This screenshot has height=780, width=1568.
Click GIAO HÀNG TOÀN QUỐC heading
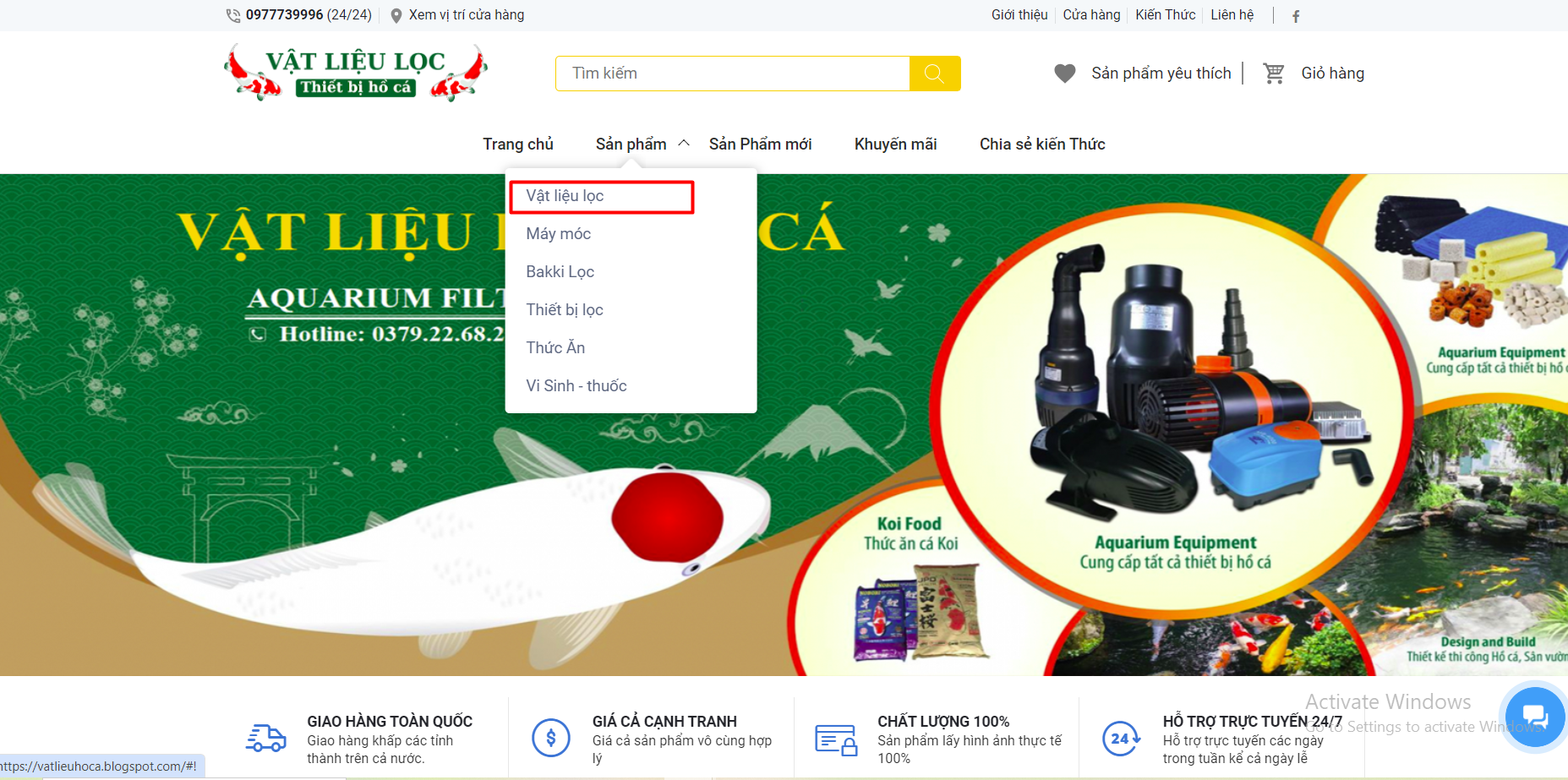pos(390,722)
